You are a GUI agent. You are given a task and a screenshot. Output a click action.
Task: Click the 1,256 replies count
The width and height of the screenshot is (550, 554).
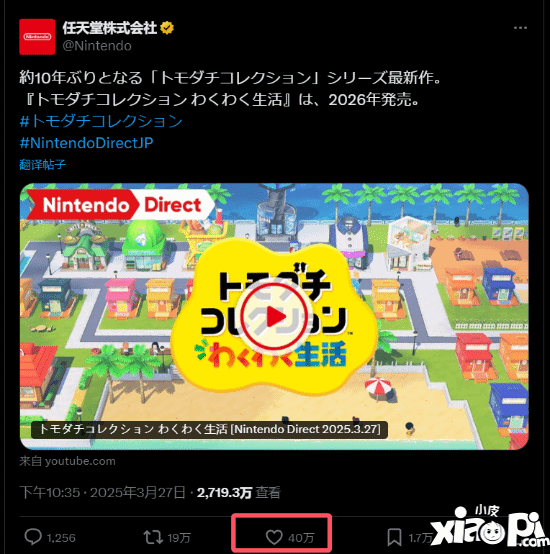[x=61, y=538]
